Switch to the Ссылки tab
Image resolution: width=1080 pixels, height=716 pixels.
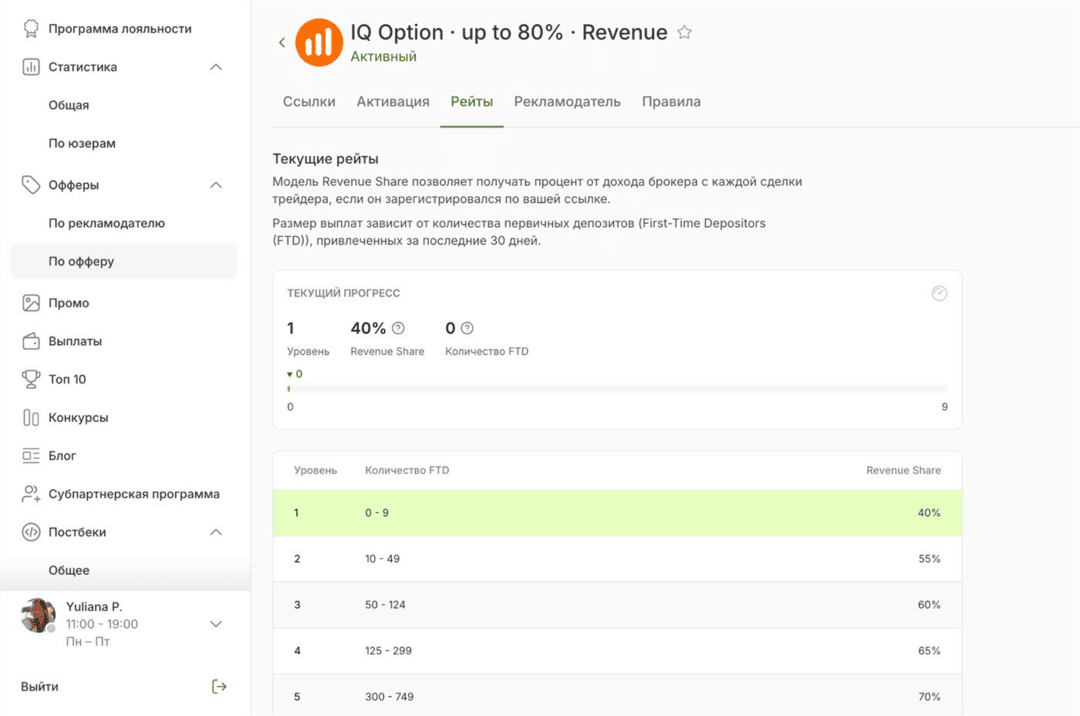point(309,102)
